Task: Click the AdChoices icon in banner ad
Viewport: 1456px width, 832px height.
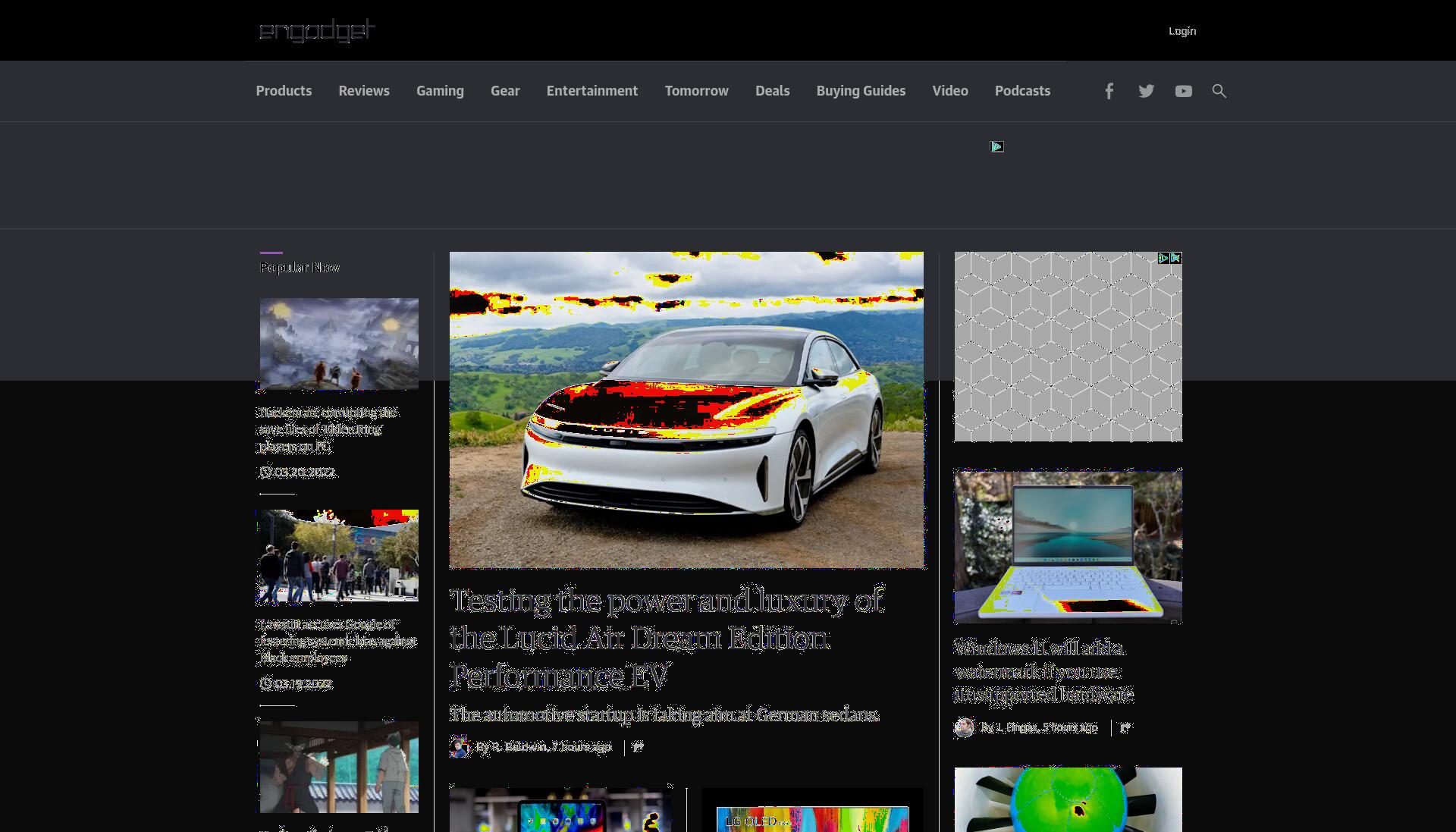Action: click(996, 146)
